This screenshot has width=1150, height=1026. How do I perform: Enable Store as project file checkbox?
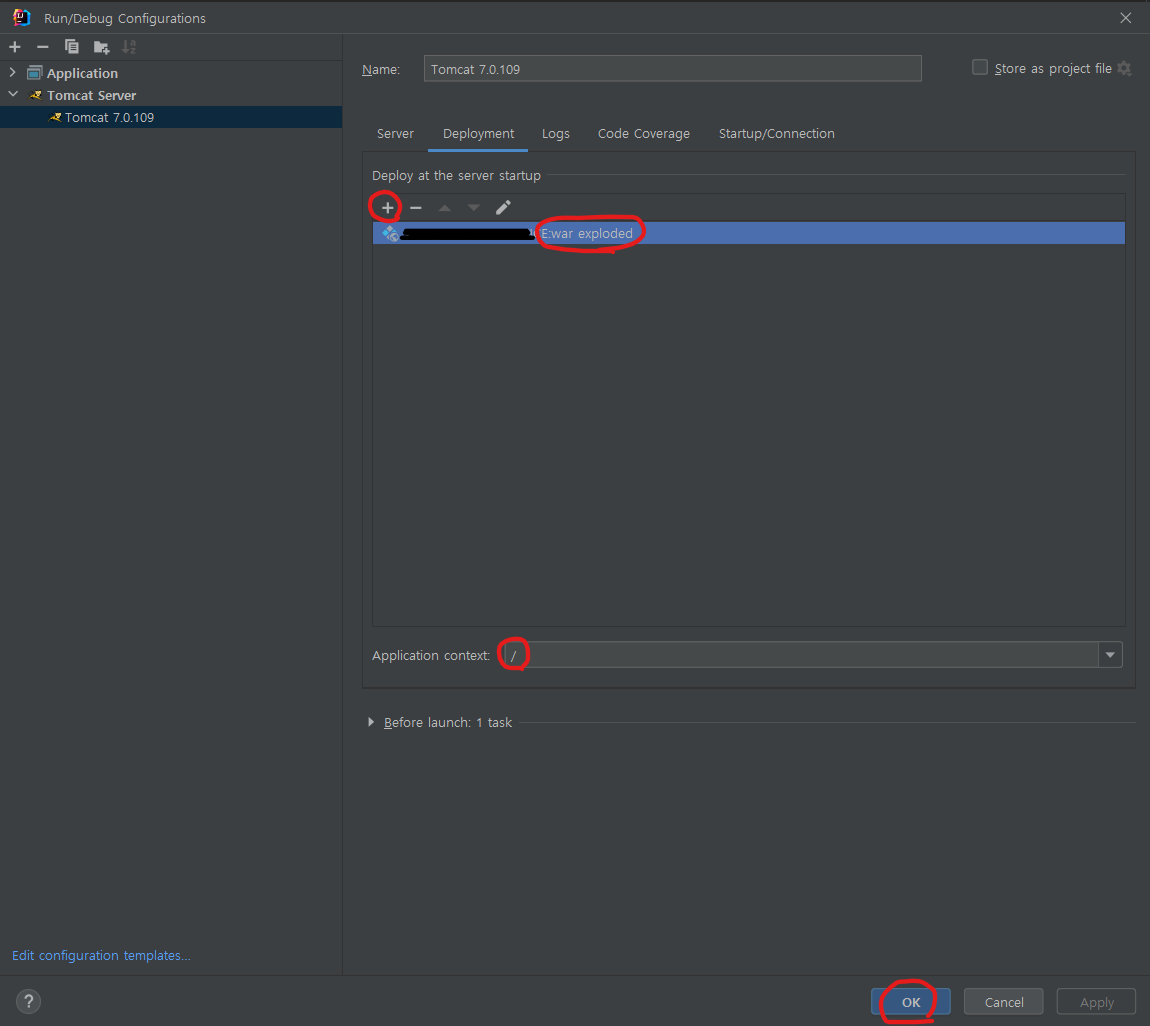click(980, 67)
